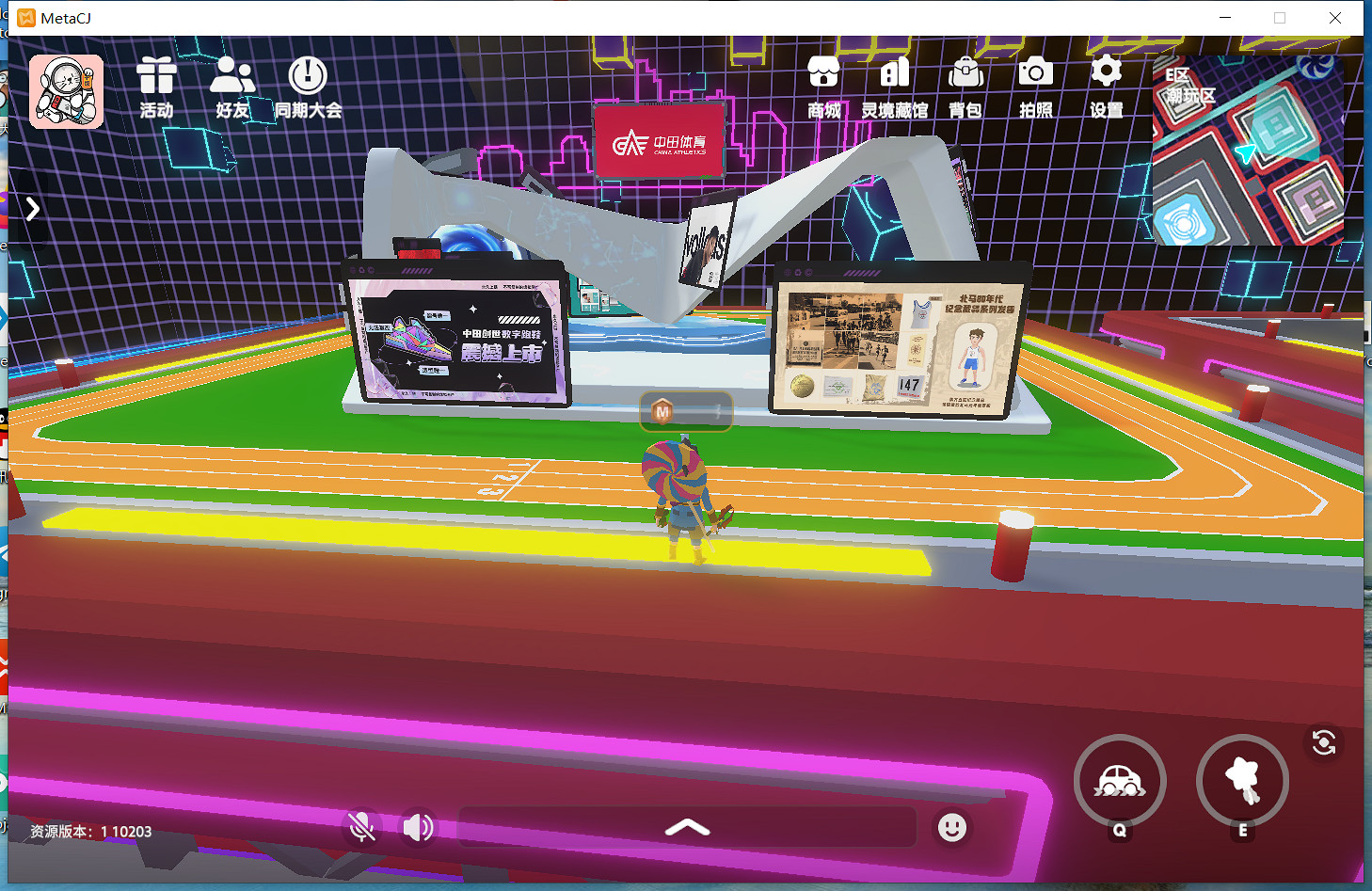Unmute the microphone
This screenshot has width=1372, height=891.
tap(361, 827)
